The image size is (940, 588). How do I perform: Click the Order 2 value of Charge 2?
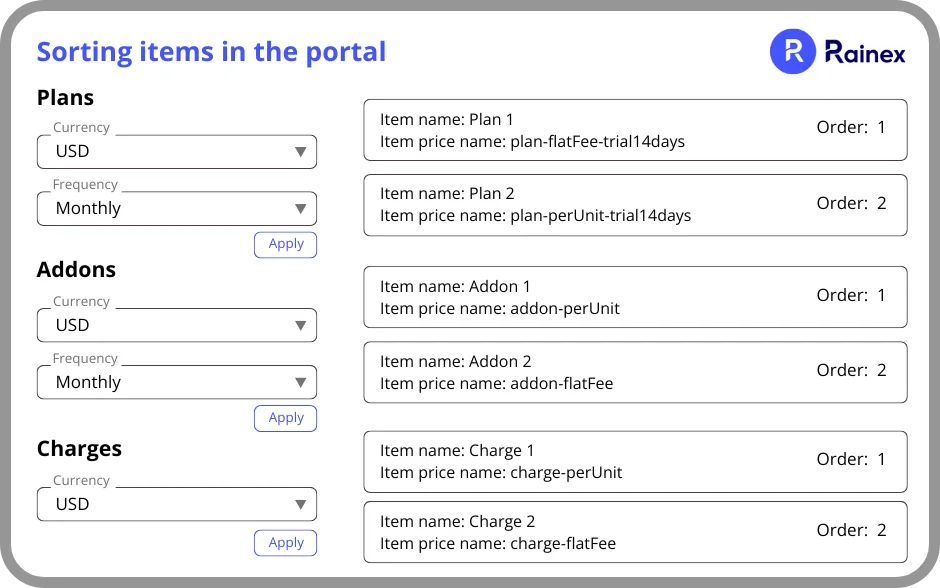(x=881, y=530)
